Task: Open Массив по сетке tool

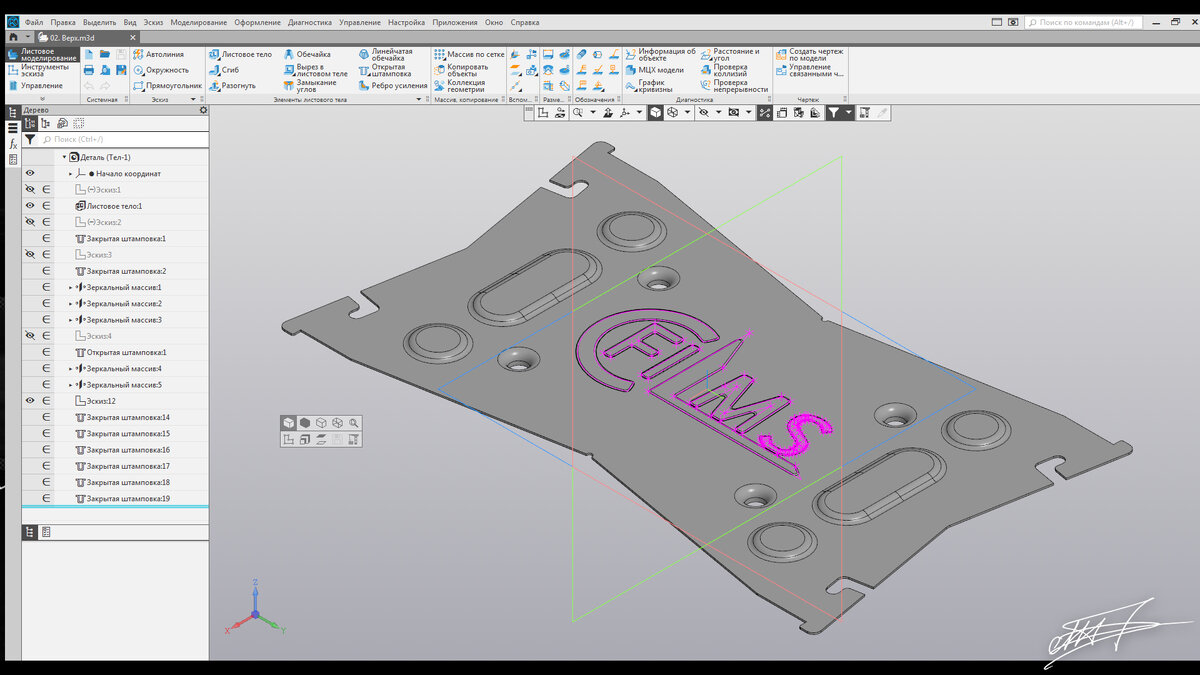Action: pos(469,54)
